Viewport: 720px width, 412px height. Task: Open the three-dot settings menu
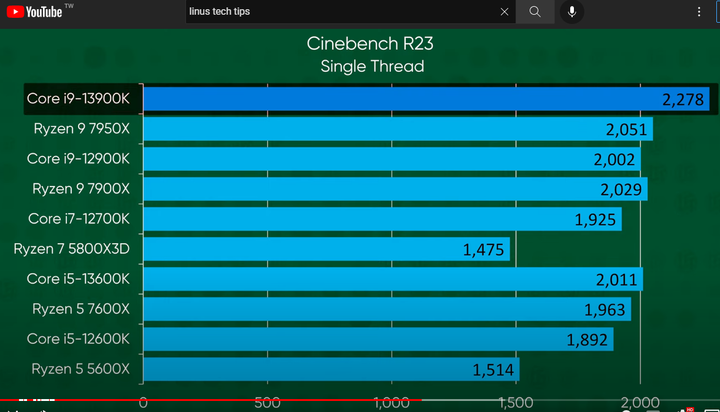(x=699, y=12)
